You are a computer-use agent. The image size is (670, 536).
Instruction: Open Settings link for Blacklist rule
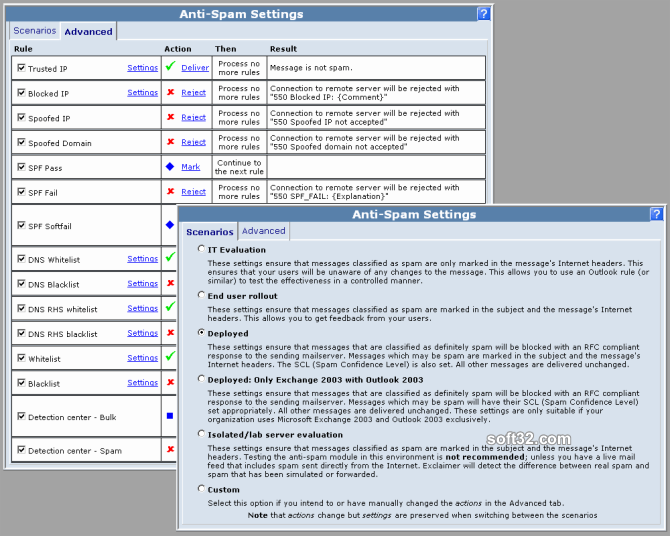[x=142, y=383]
